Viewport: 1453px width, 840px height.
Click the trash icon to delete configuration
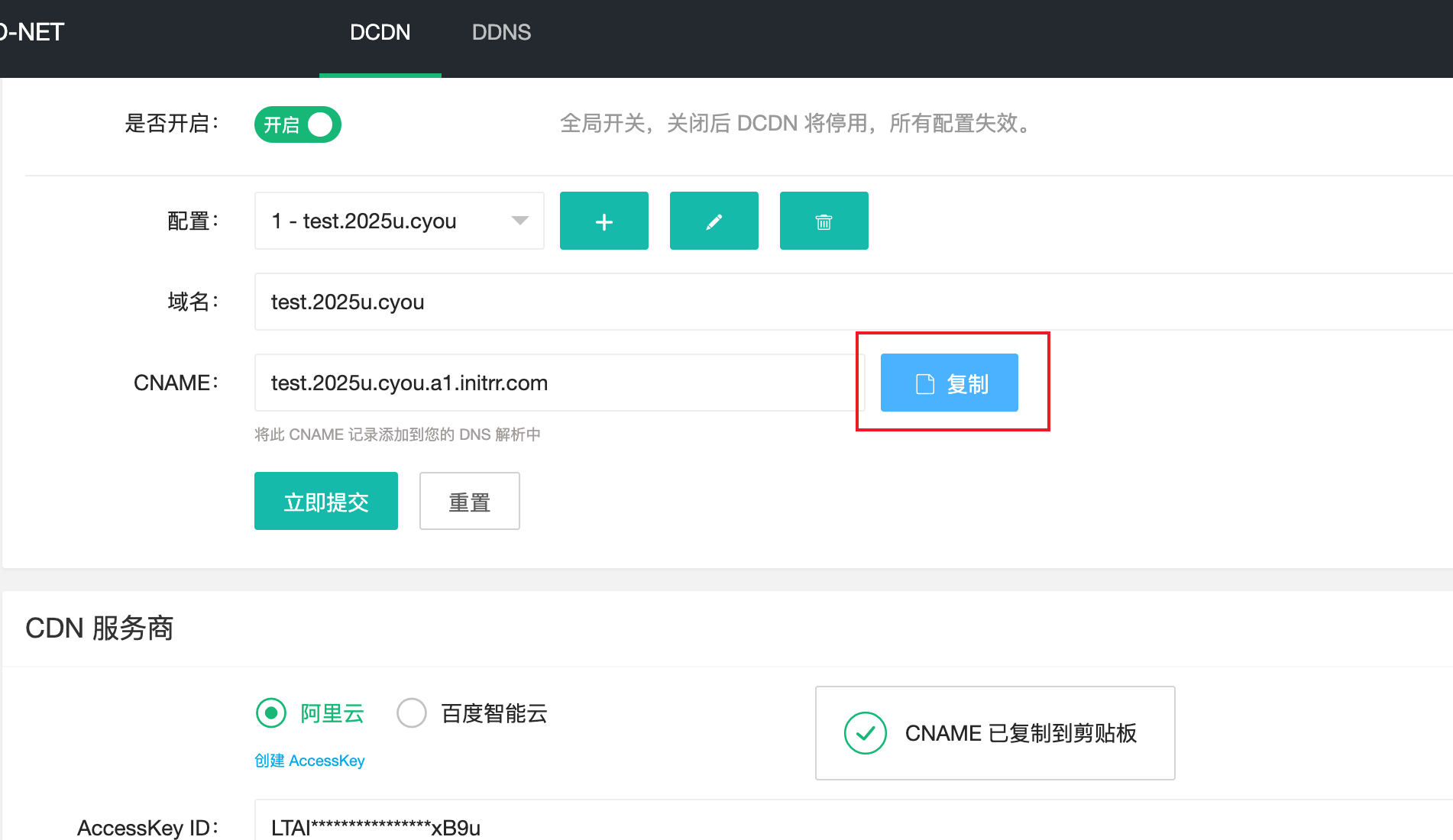click(824, 221)
